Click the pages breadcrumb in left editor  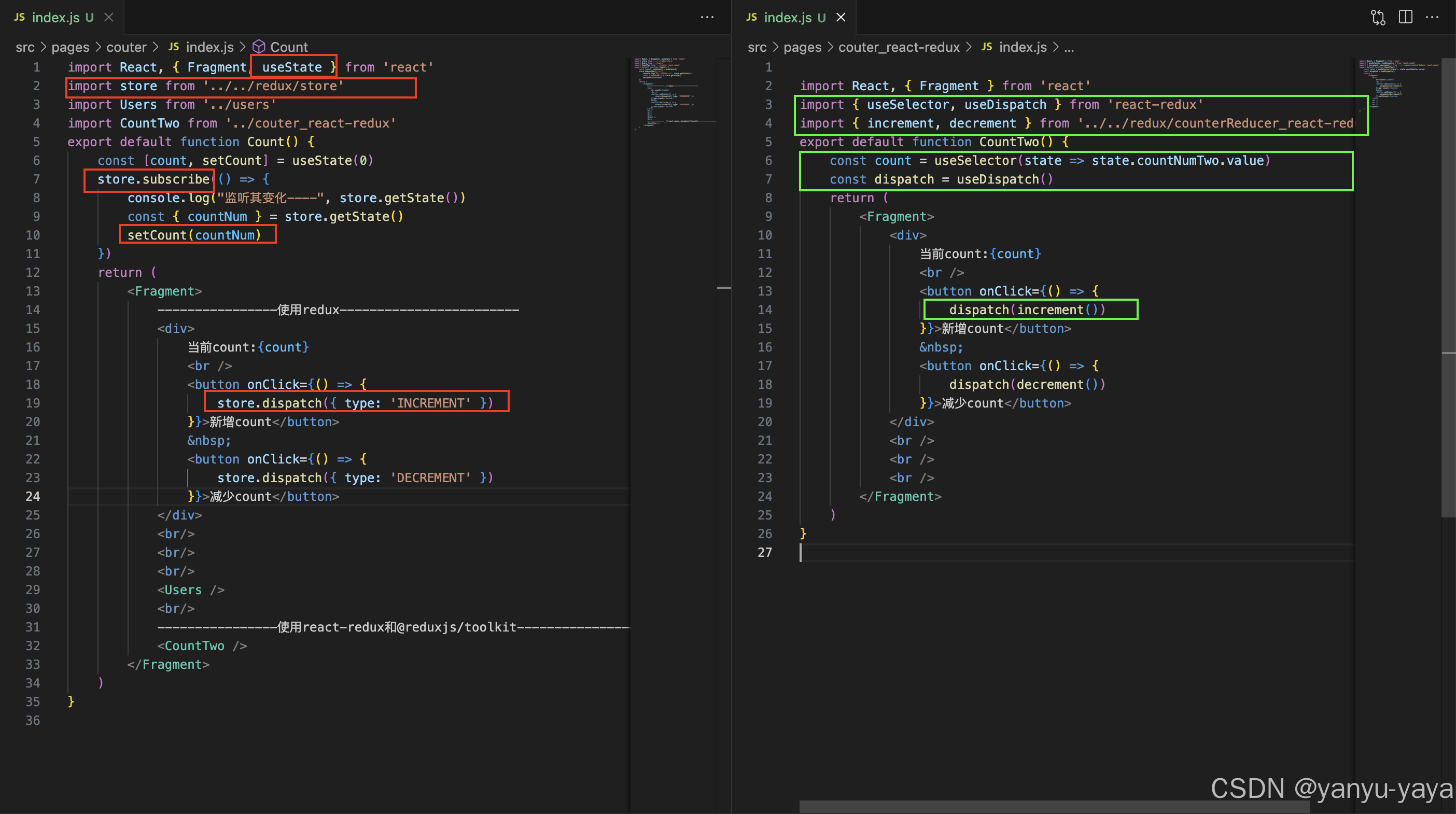click(x=70, y=47)
